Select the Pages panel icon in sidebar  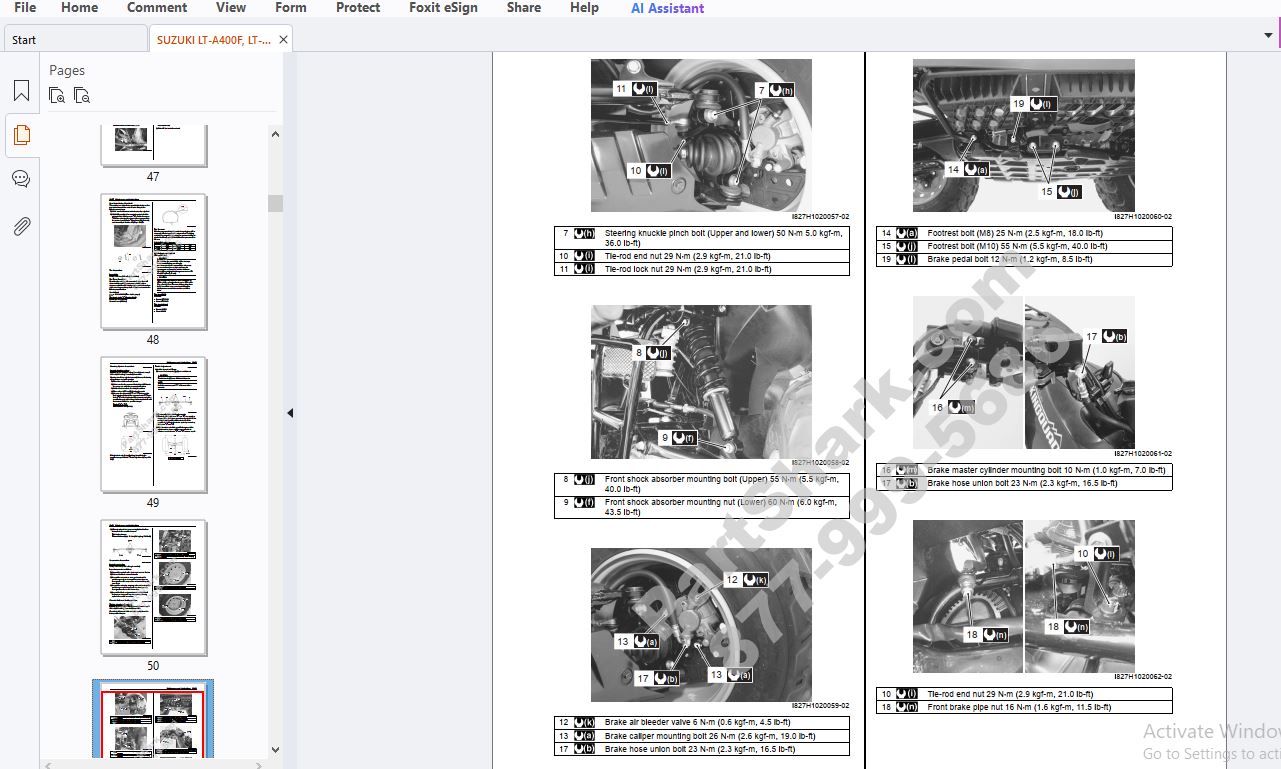[21, 135]
